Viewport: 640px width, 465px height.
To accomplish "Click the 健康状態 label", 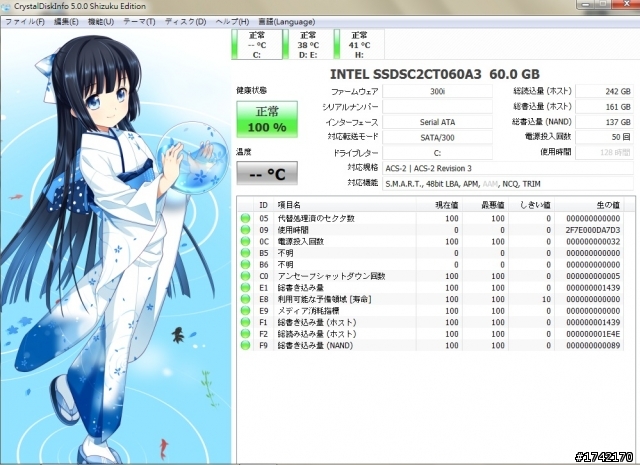I will click(x=251, y=91).
